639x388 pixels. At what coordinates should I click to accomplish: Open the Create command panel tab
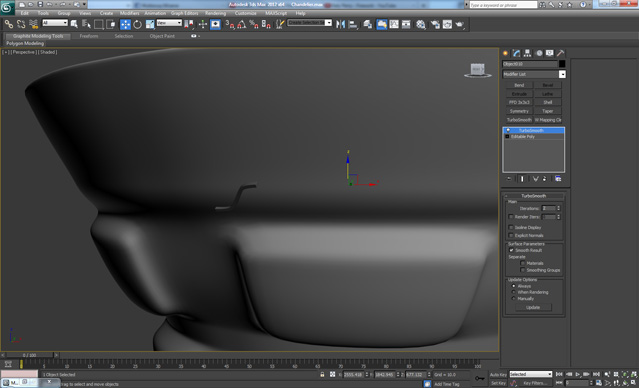tap(506, 53)
